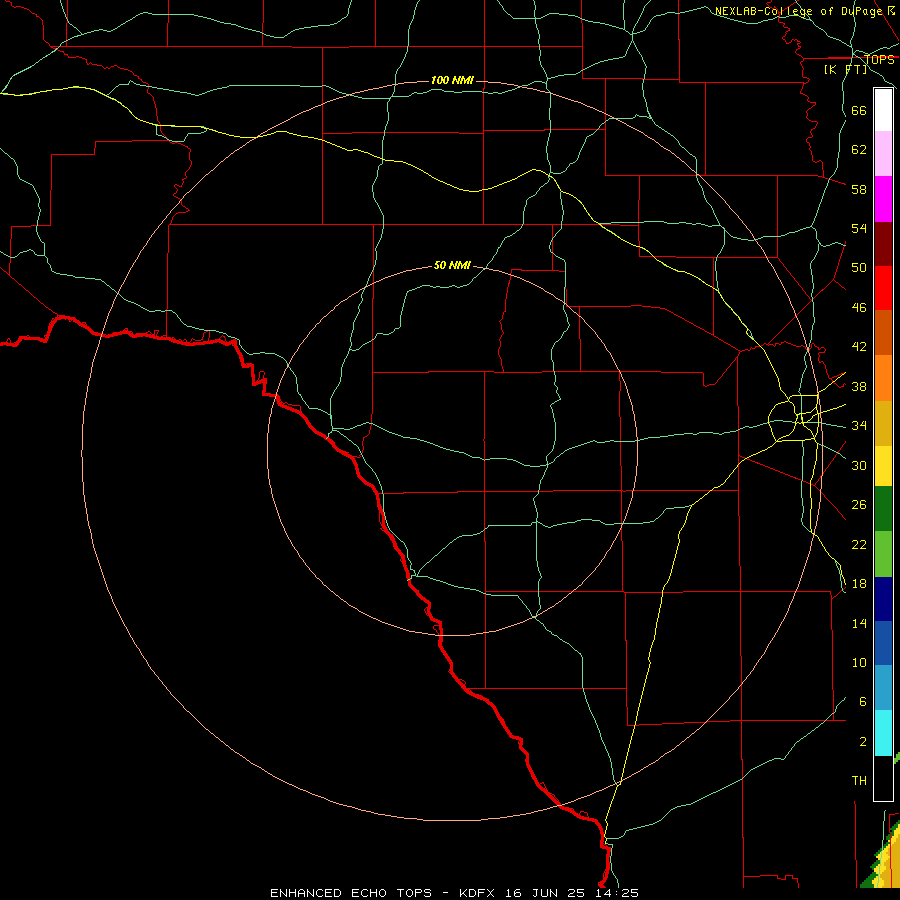Click the "50 NMI" range ring label
The height and width of the screenshot is (900, 900).
tap(452, 265)
